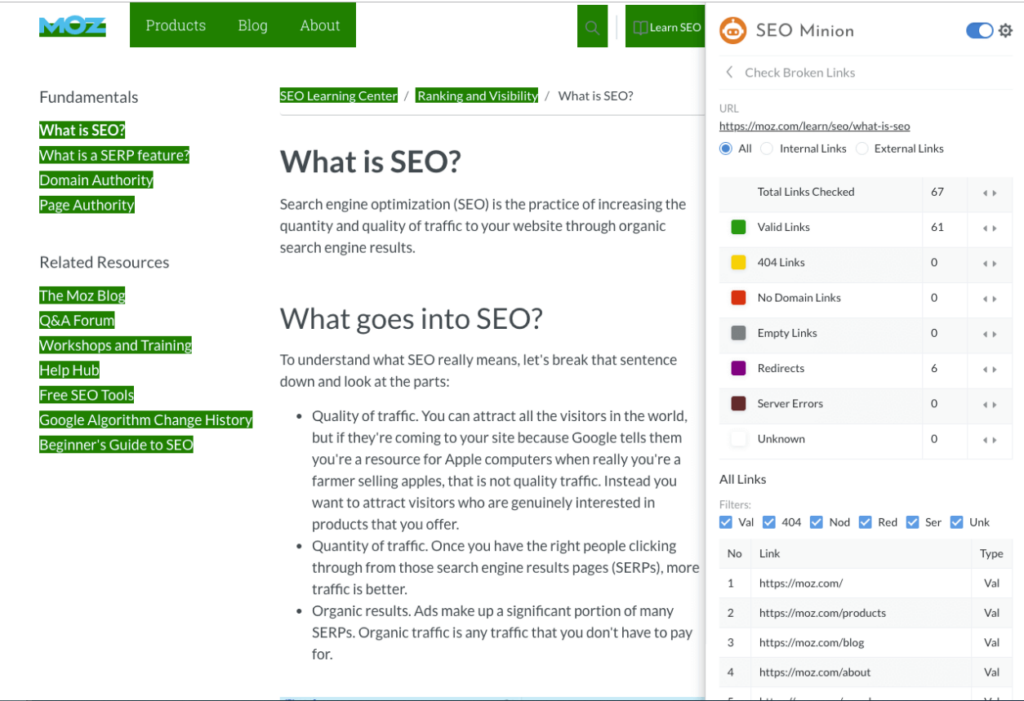This screenshot has height=701, width=1024.
Task: Open the Moz search icon
Action: 592,27
